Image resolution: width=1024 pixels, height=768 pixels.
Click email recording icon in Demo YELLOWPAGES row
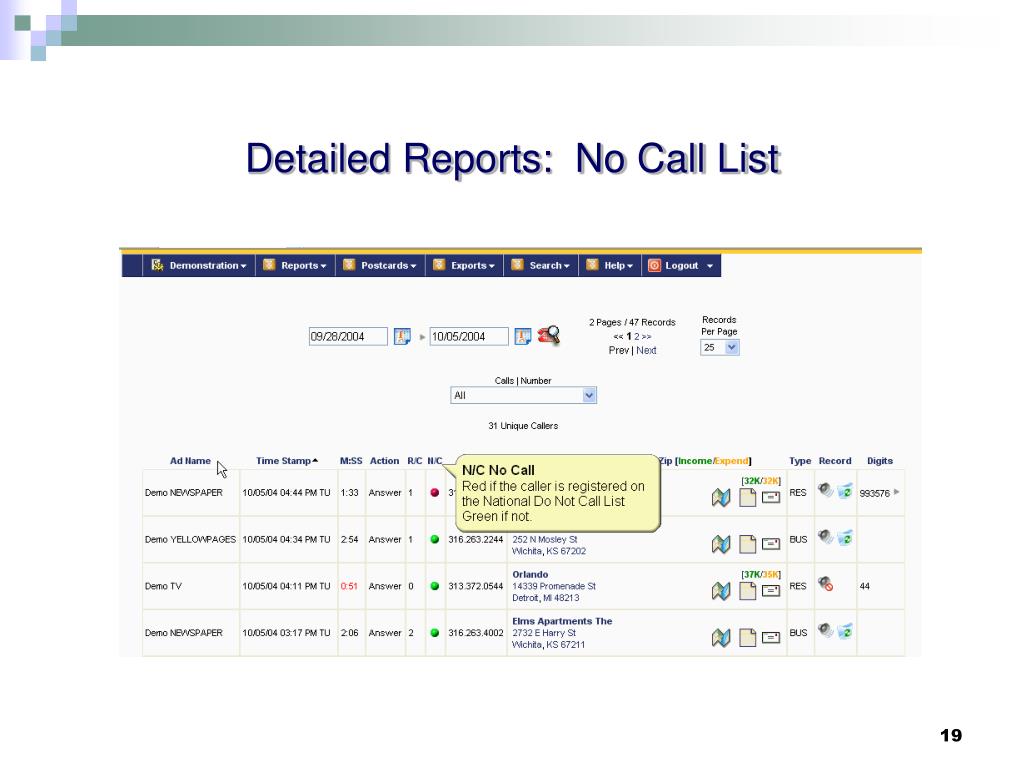[844, 537]
